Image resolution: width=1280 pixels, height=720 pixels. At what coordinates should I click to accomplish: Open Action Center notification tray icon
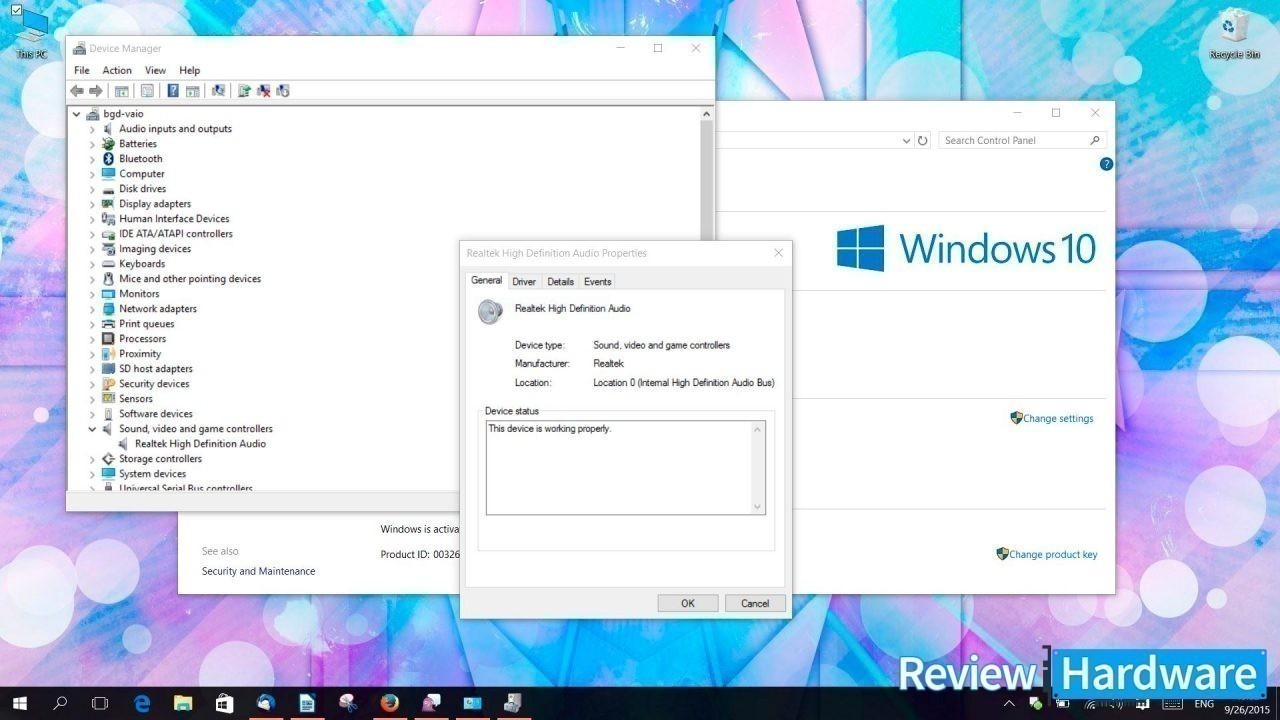1143,704
